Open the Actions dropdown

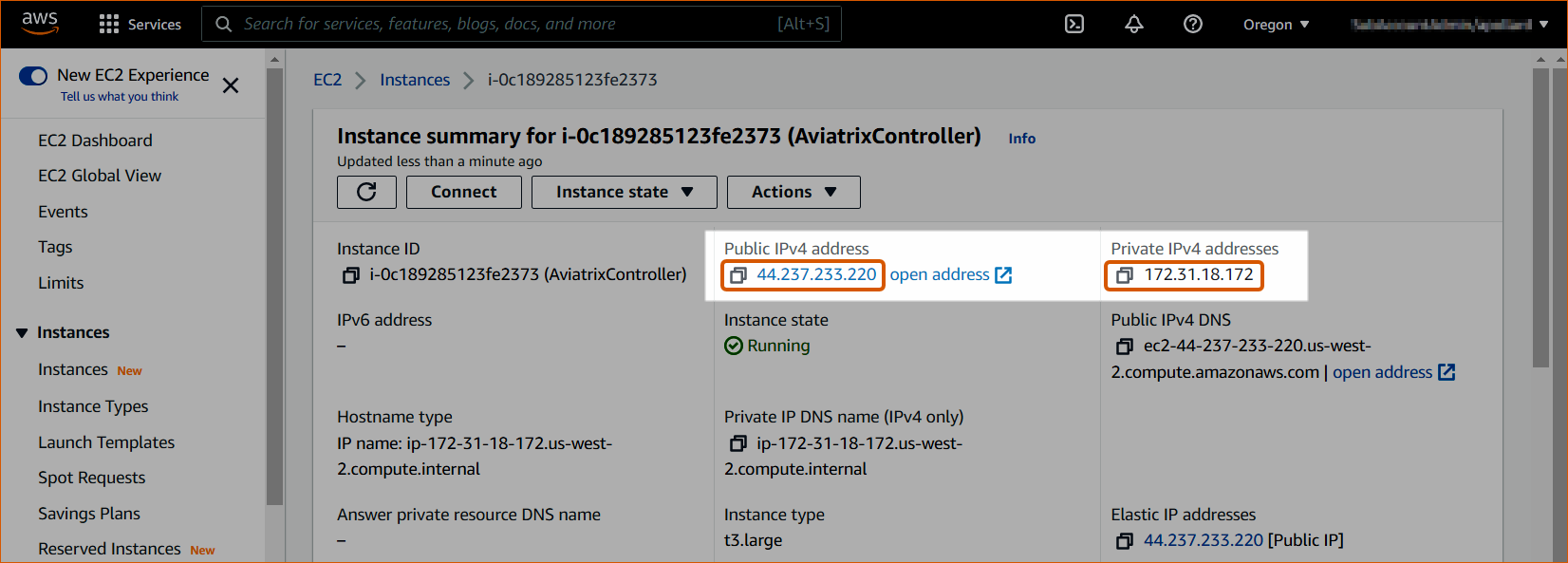(793, 192)
